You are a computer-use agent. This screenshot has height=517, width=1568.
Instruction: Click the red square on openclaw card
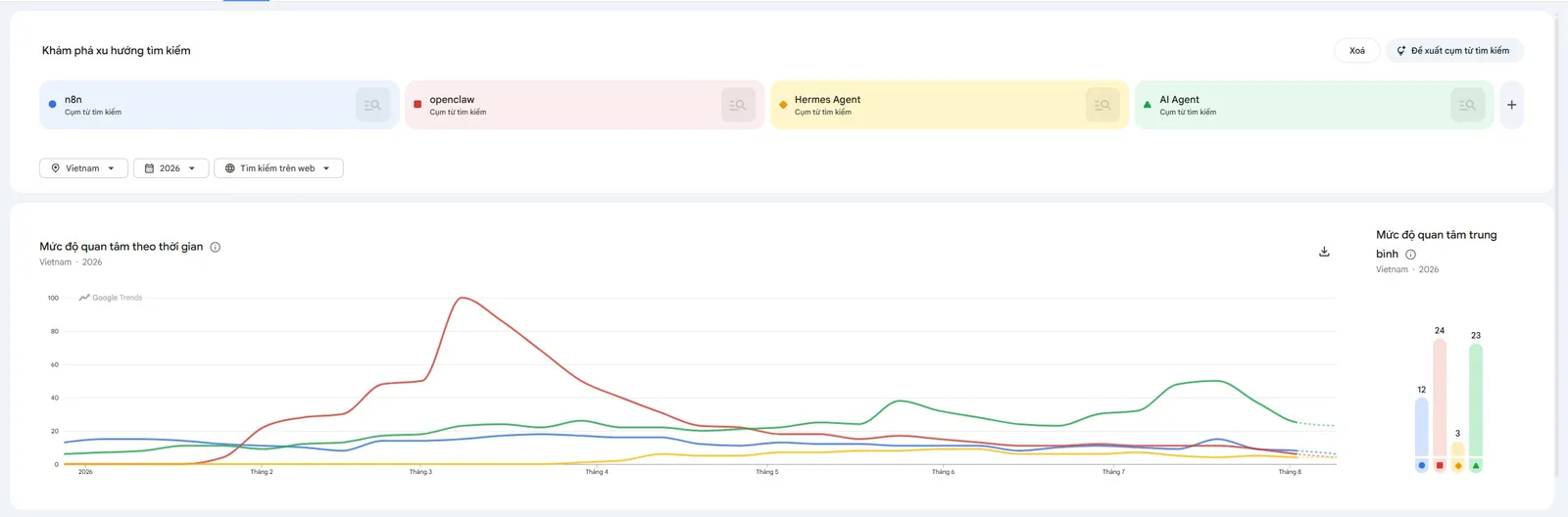[417, 104]
